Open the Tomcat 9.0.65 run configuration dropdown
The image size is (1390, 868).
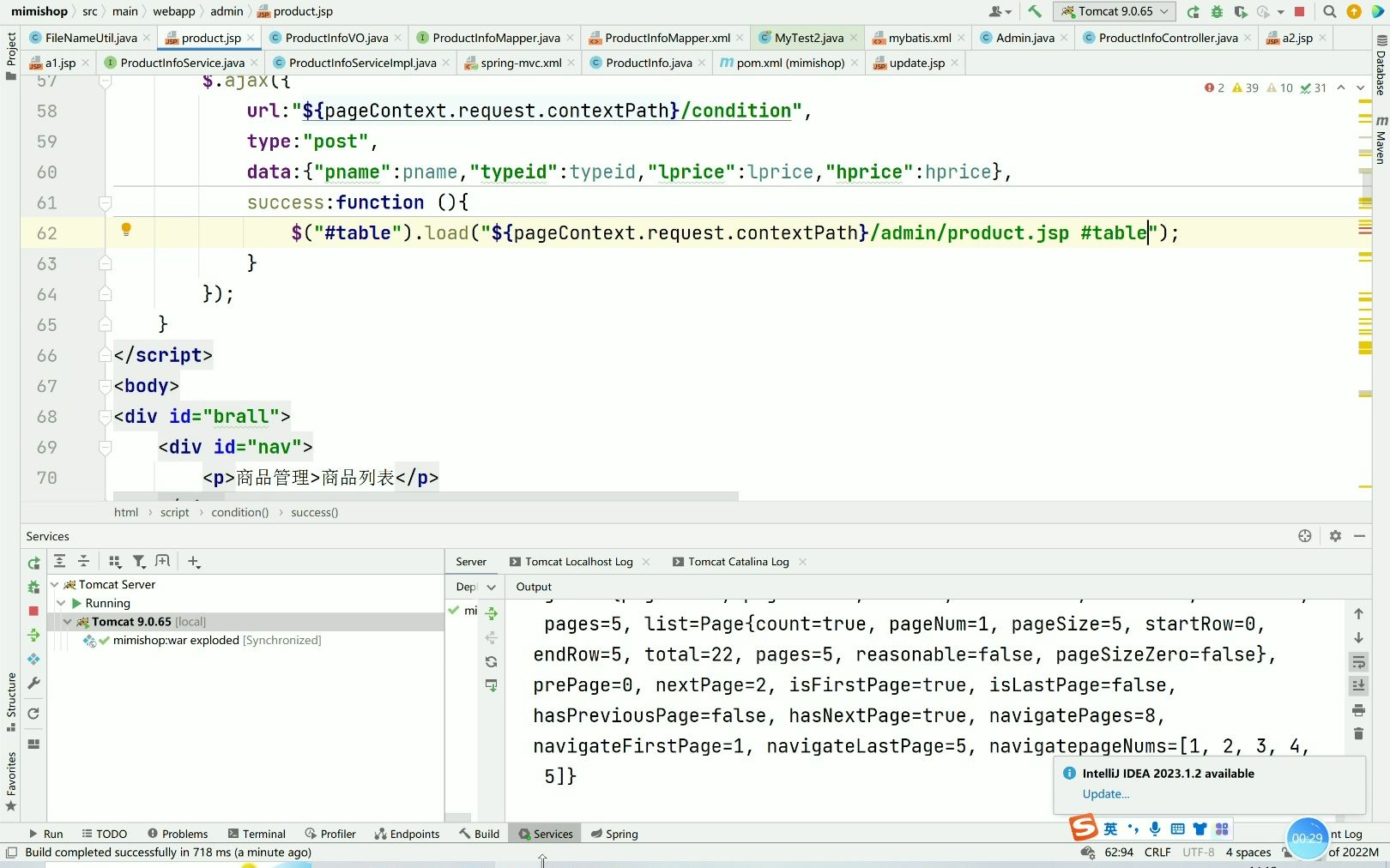pos(1115,11)
